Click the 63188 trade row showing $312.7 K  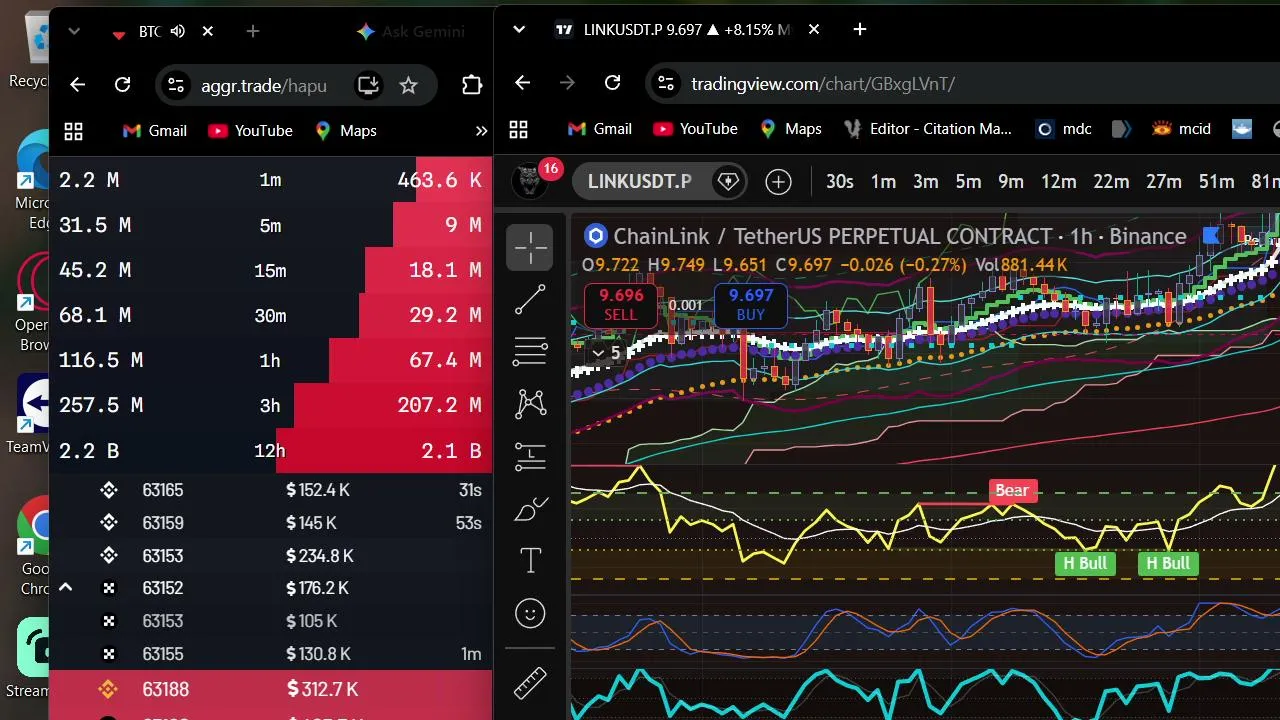click(x=270, y=689)
